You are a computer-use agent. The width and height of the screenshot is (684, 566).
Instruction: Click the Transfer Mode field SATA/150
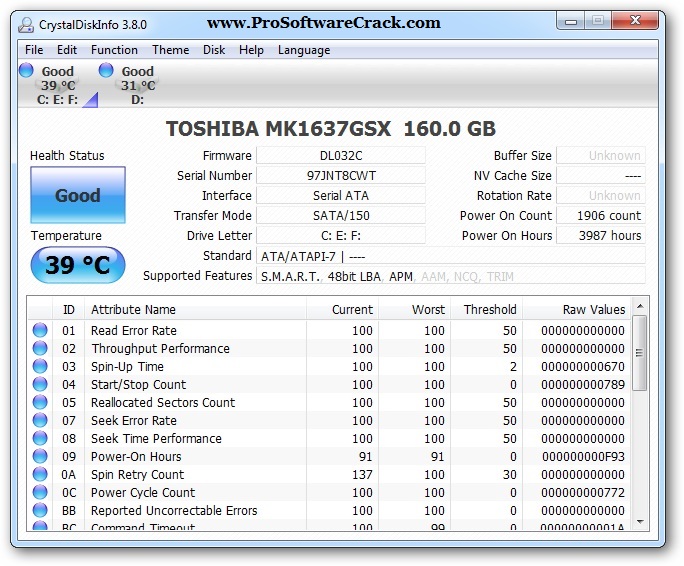coord(341,216)
